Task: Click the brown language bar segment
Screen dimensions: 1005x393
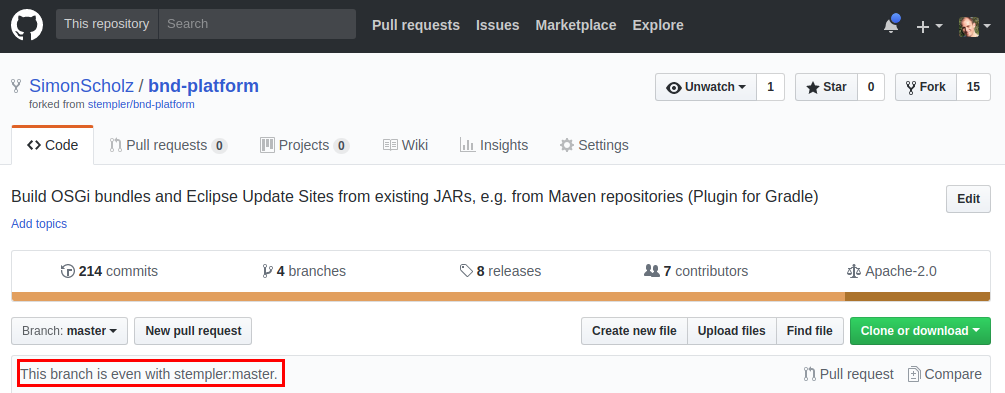Action: [x=917, y=297]
